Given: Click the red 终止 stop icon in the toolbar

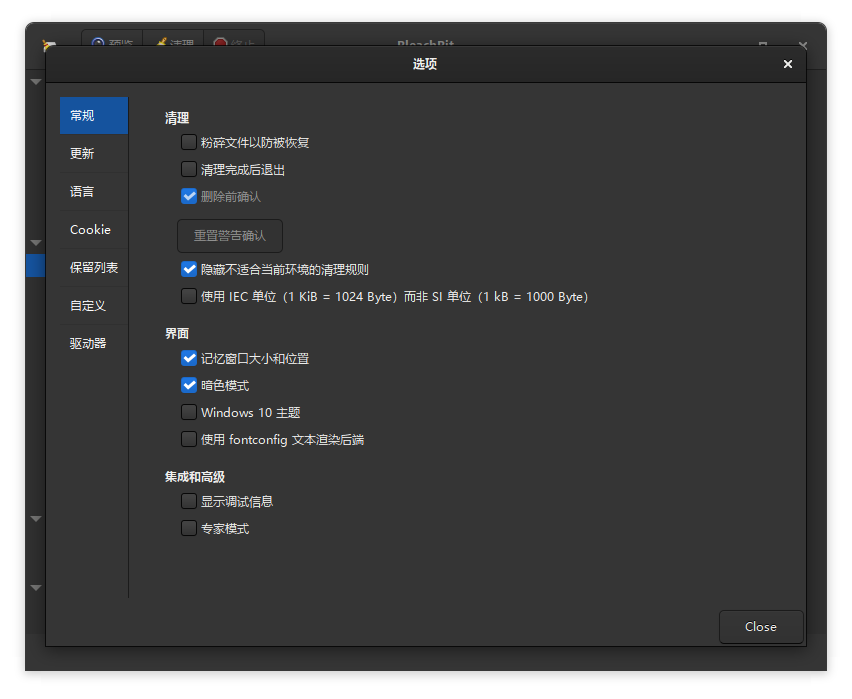Looking at the screenshot, I should pos(221,43).
